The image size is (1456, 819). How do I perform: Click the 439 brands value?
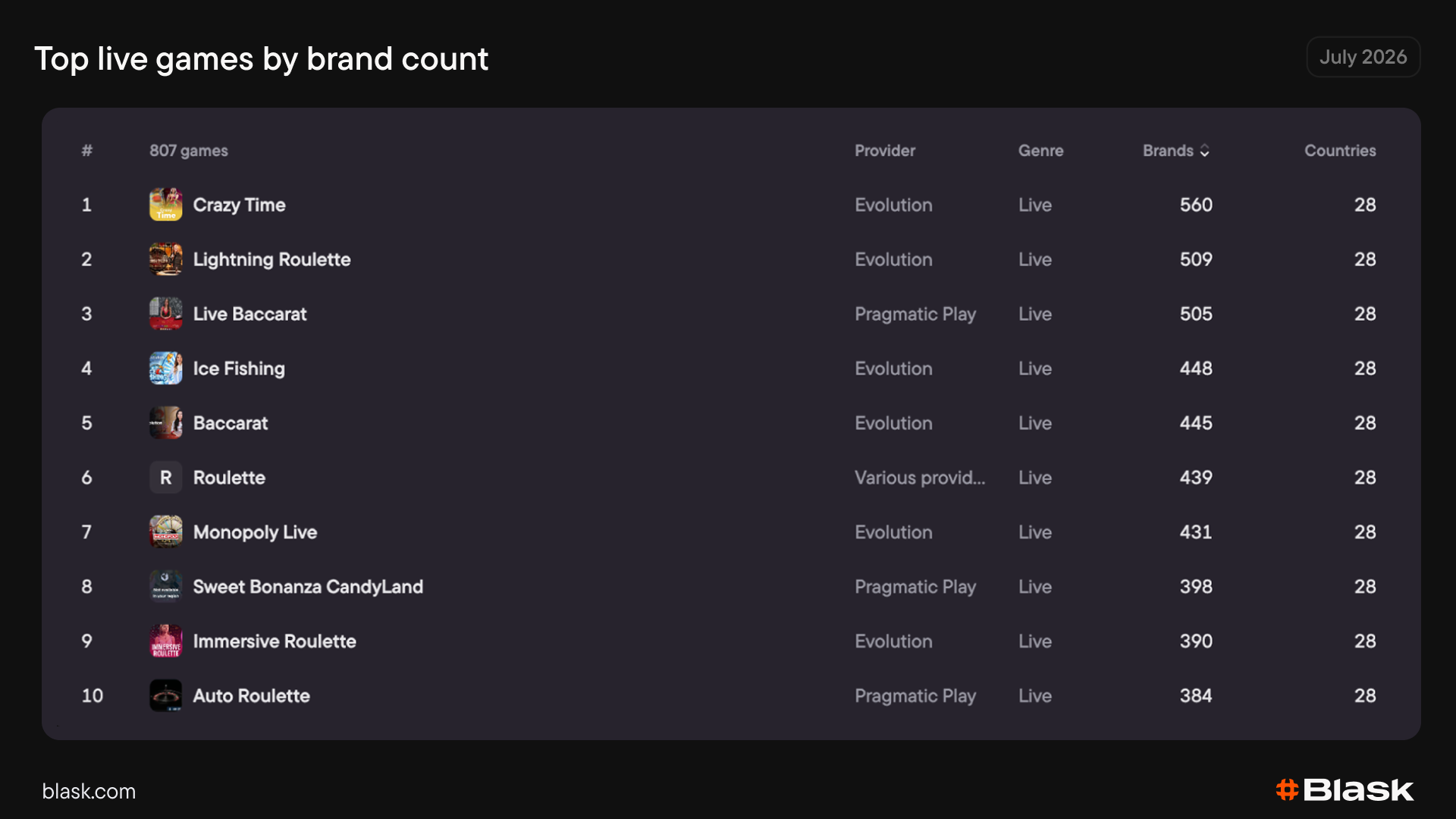click(x=1196, y=478)
